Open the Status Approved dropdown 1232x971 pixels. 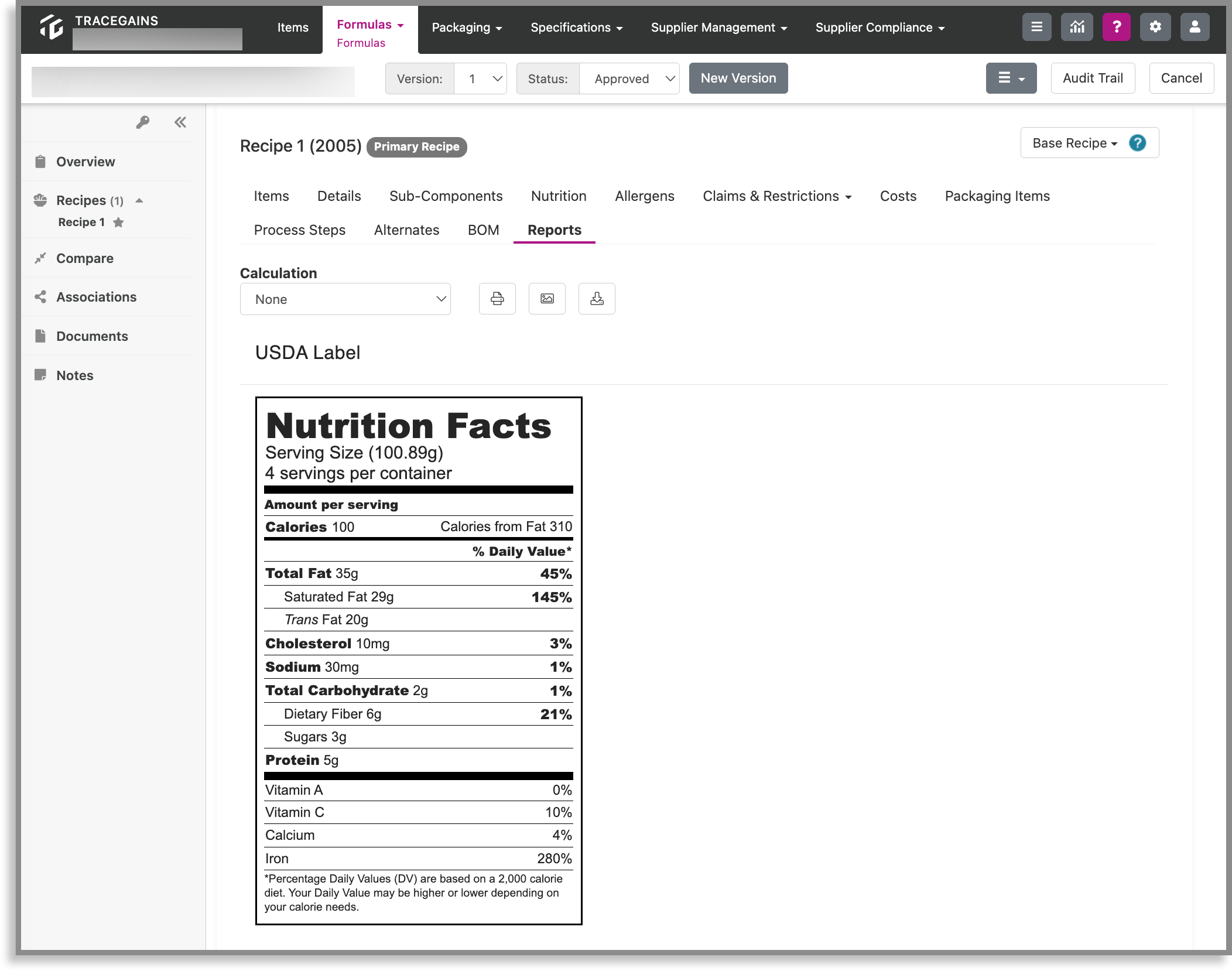click(x=629, y=78)
